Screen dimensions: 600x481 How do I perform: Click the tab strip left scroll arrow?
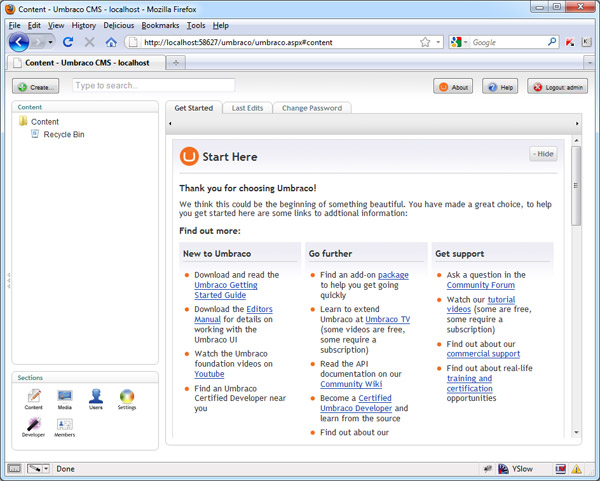[170, 123]
